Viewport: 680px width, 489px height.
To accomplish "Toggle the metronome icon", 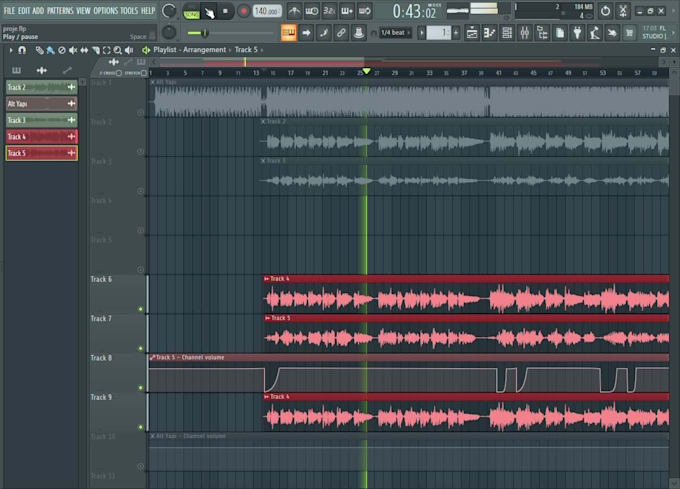I will pos(294,11).
